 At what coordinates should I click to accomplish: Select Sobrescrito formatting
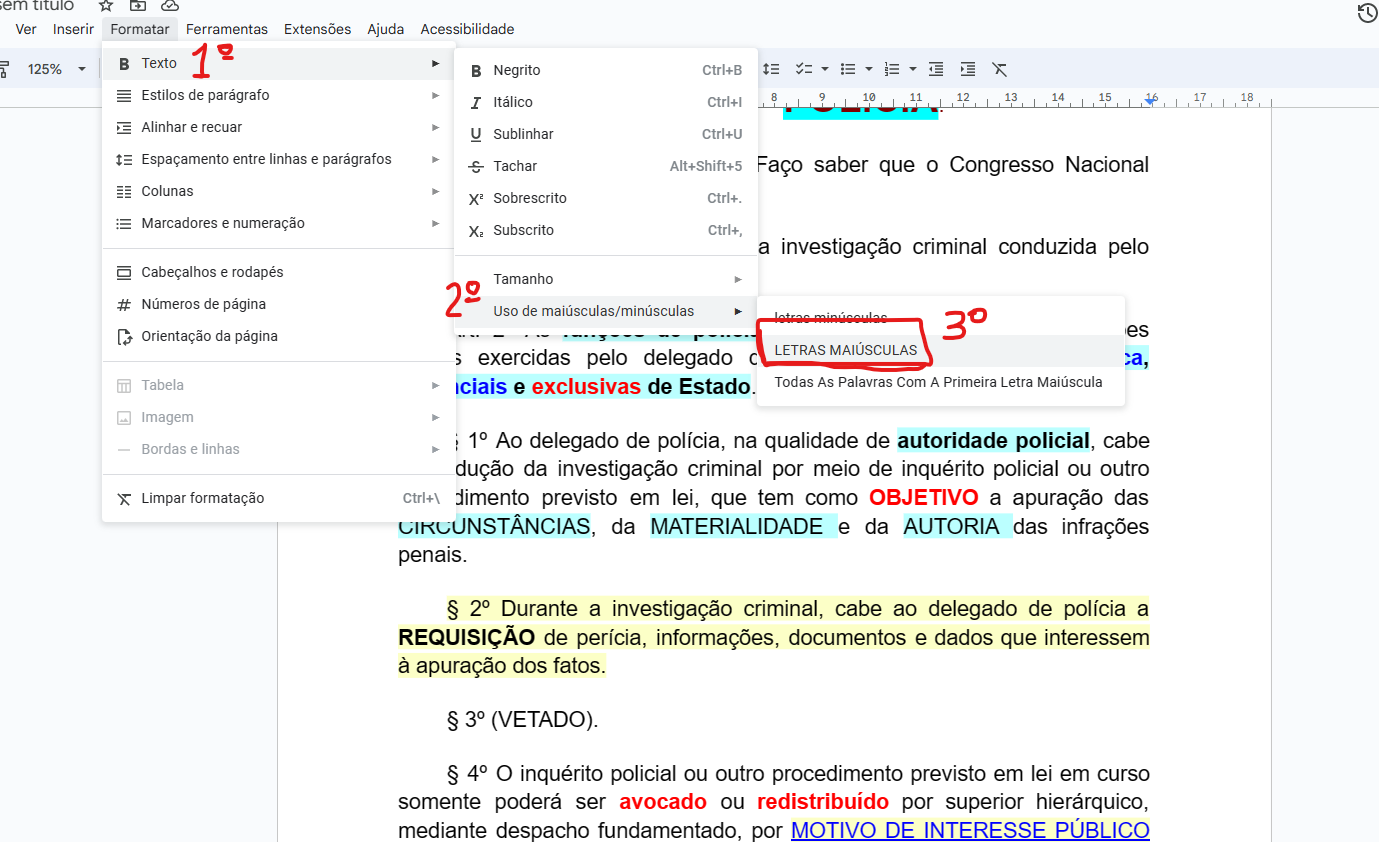[606, 198]
